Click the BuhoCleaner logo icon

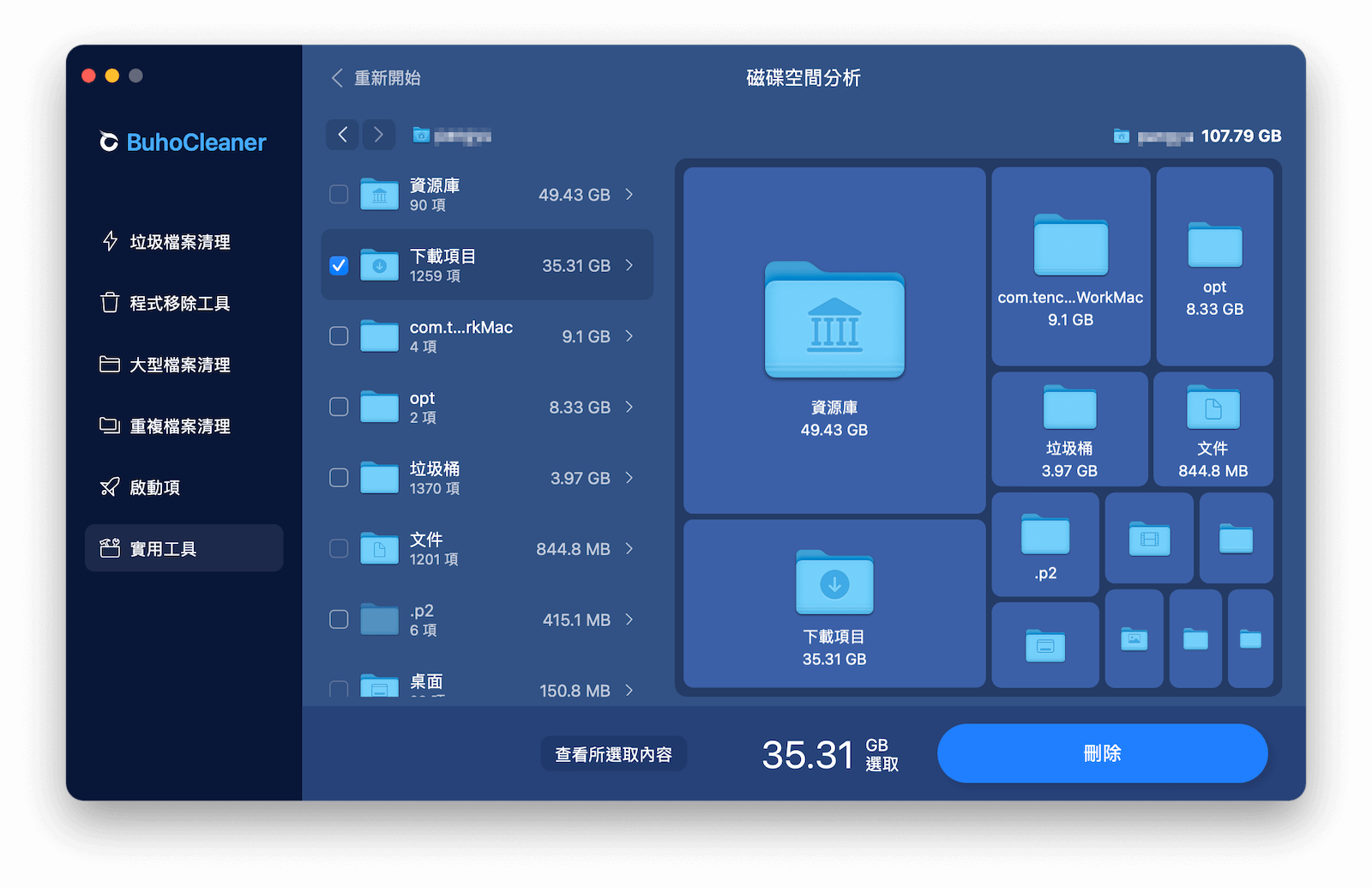[109, 142]
